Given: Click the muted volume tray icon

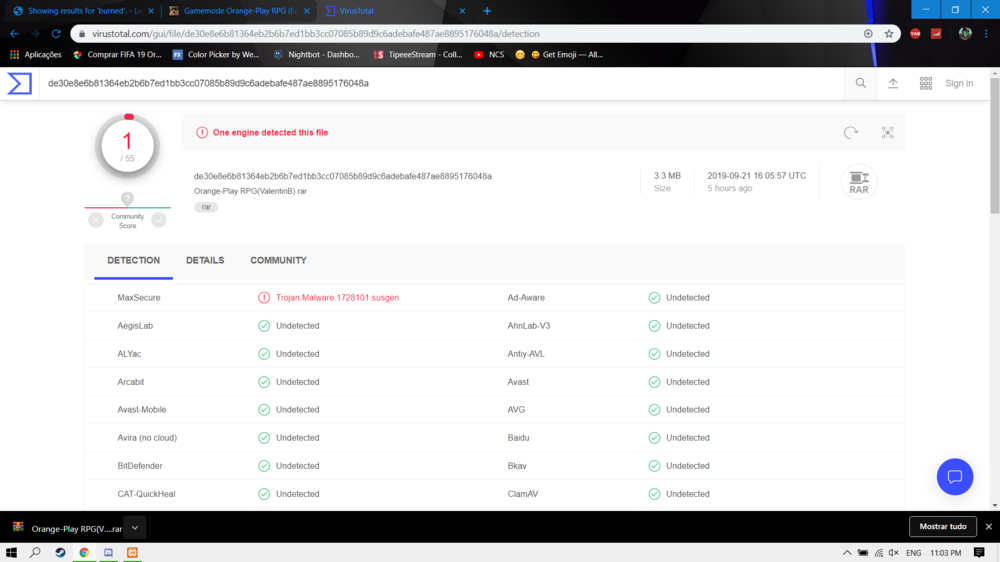Looking at the screenshot, I should pos(894,552).
